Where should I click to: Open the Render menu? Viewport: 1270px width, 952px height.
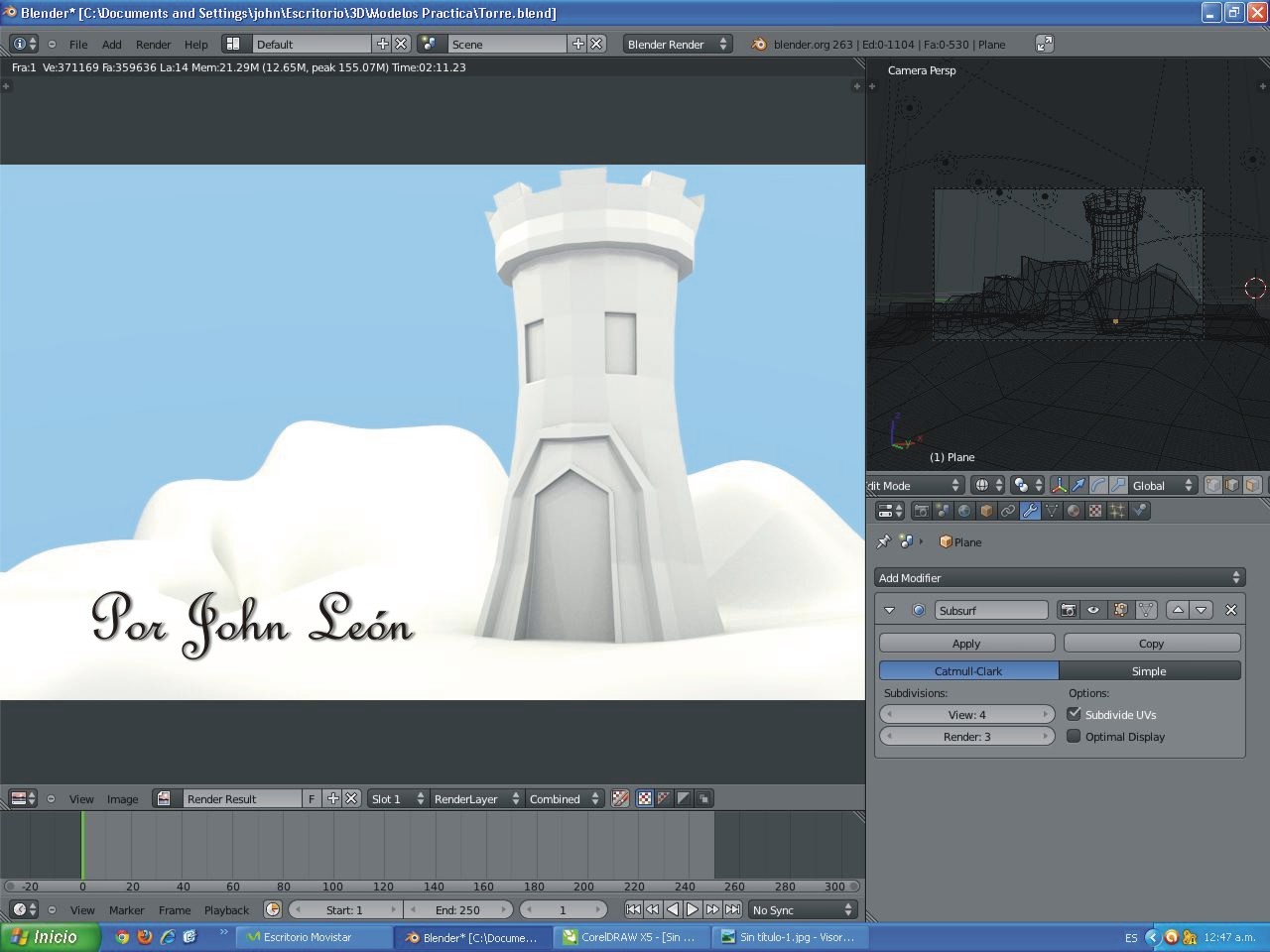click(x=153, y=44)
